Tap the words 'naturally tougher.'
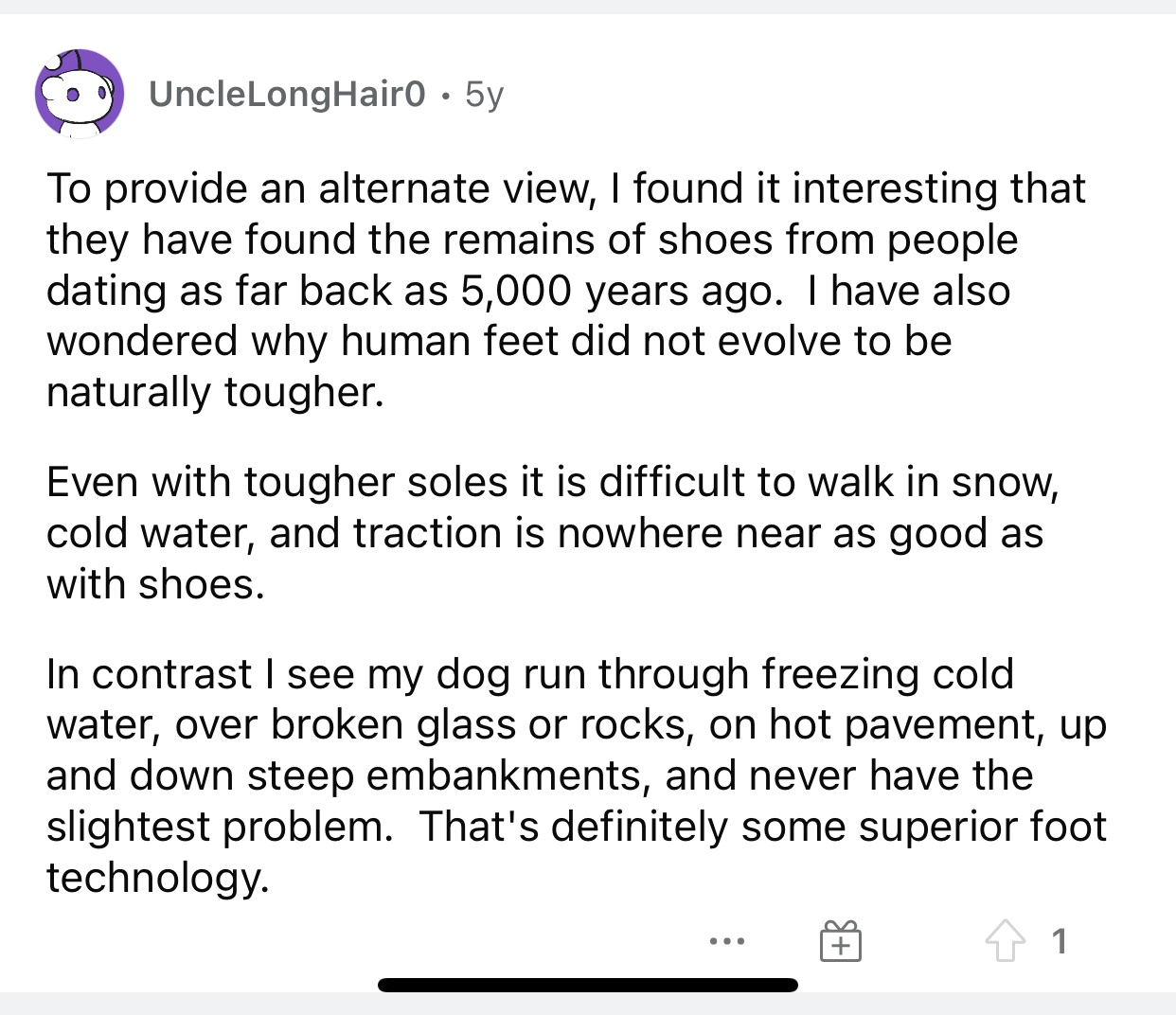The width and height of the screenshot is (1176, 1015). point(216,393)
